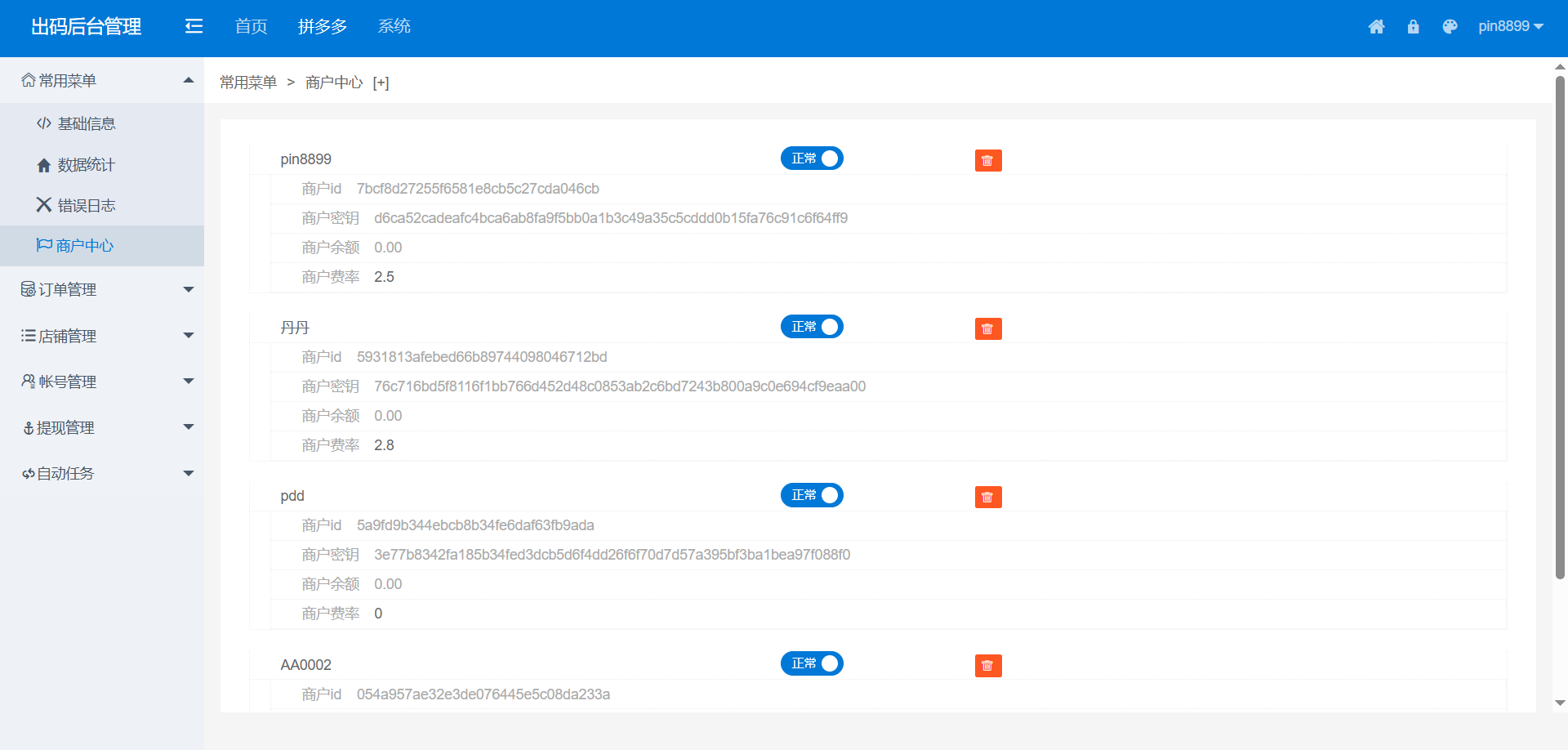Disable the 丹丹 merchant status switch

click(812, 327)
